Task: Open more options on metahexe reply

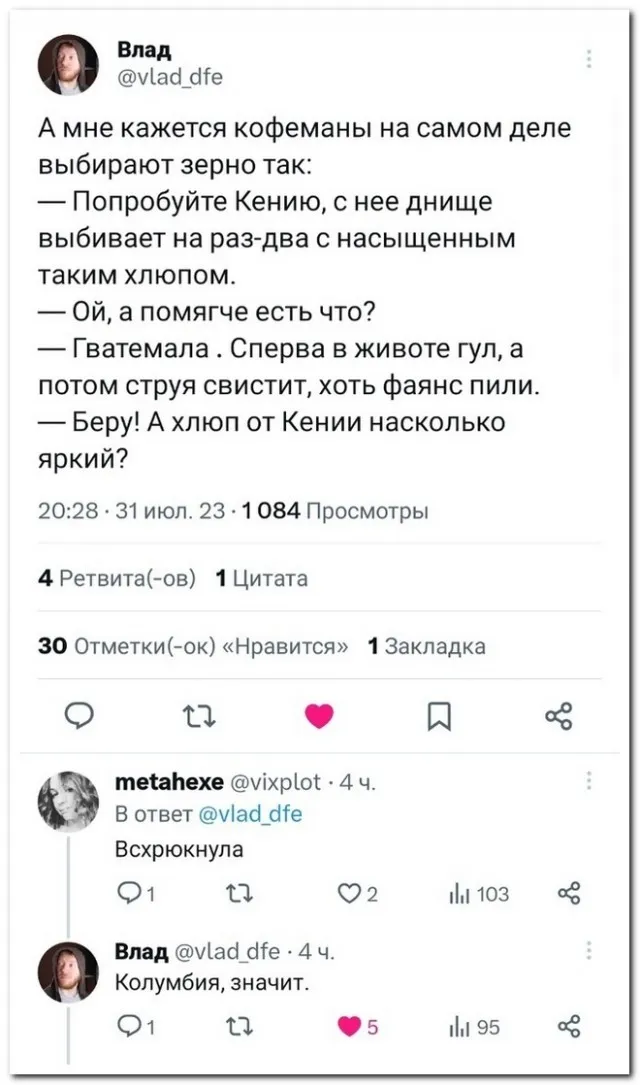Action: click(x=587, y=782)
